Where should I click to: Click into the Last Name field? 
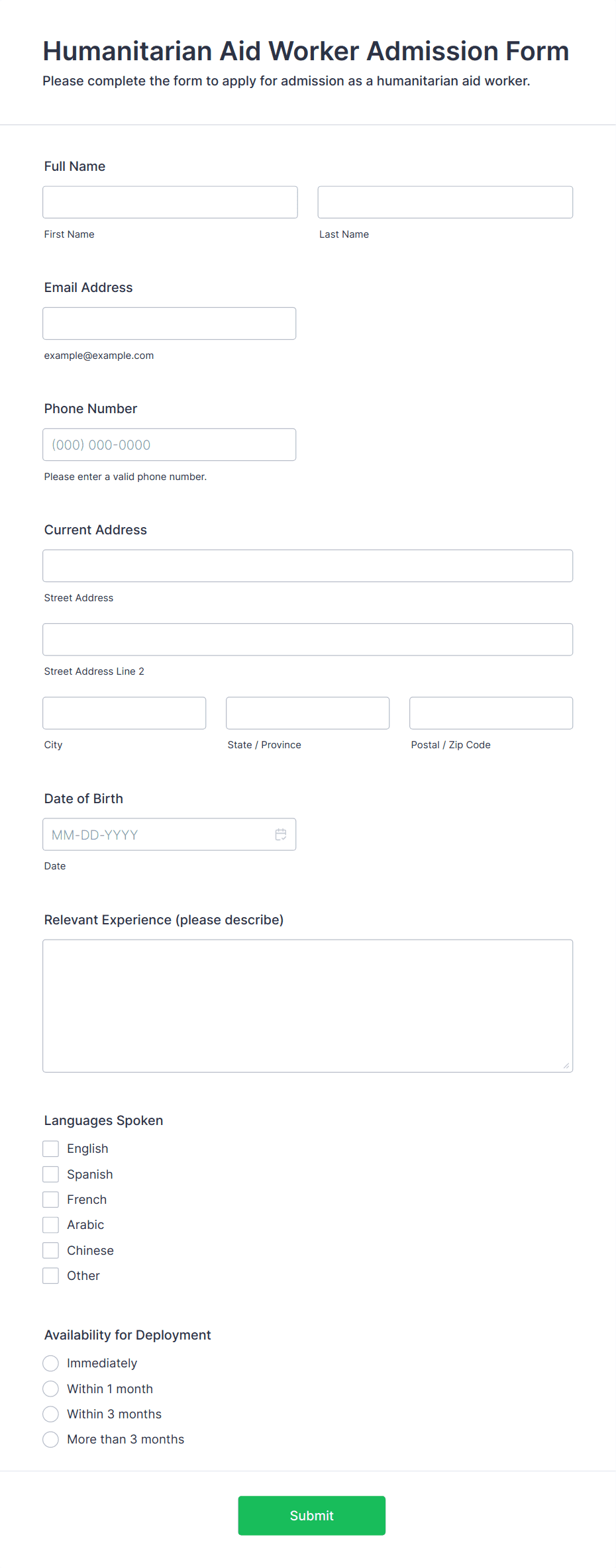tap(445, 202)
